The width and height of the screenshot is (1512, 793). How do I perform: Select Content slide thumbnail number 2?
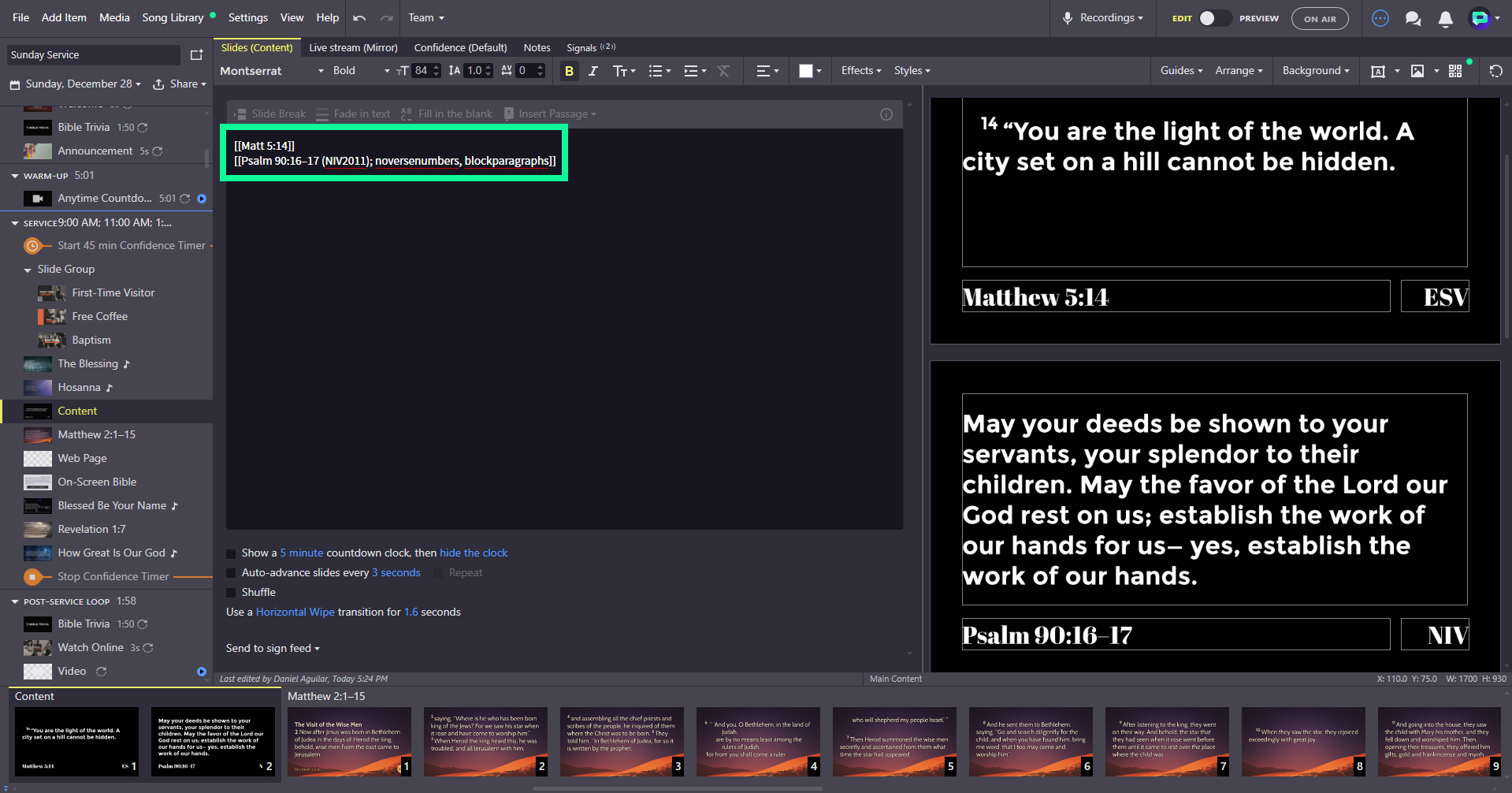(213, 742)
